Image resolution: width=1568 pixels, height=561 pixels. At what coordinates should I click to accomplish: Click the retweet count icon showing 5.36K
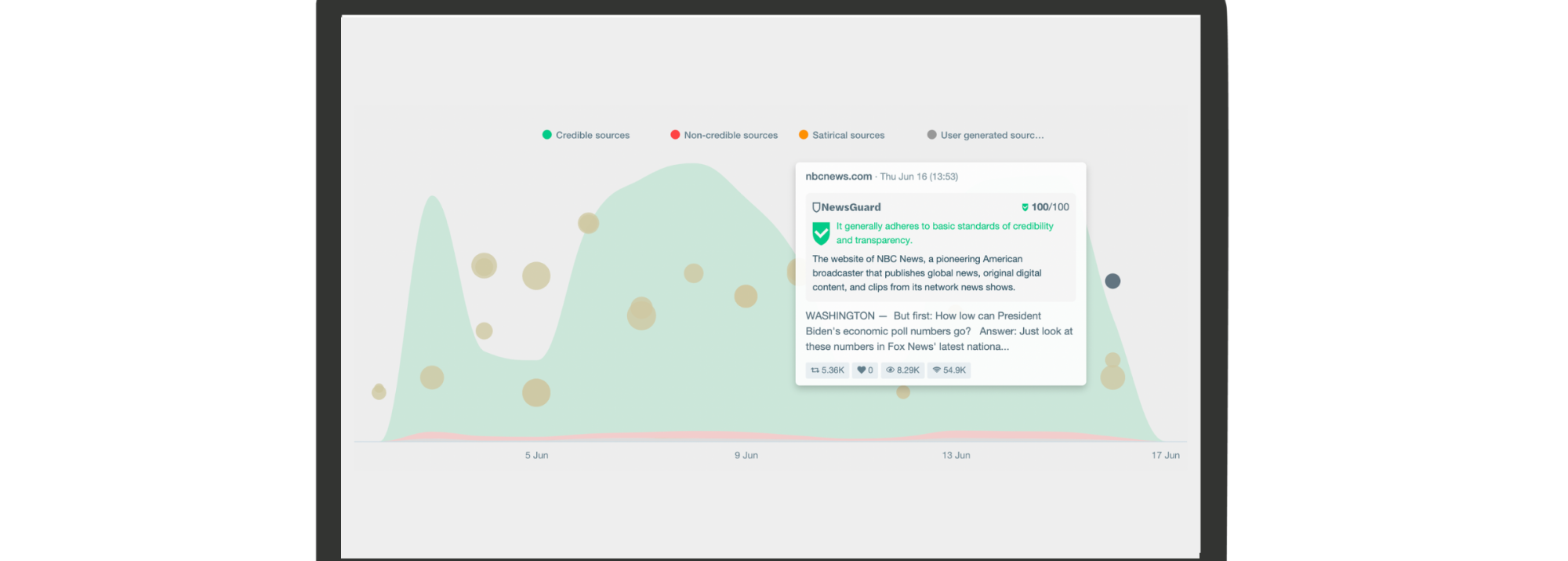[815, 370]
